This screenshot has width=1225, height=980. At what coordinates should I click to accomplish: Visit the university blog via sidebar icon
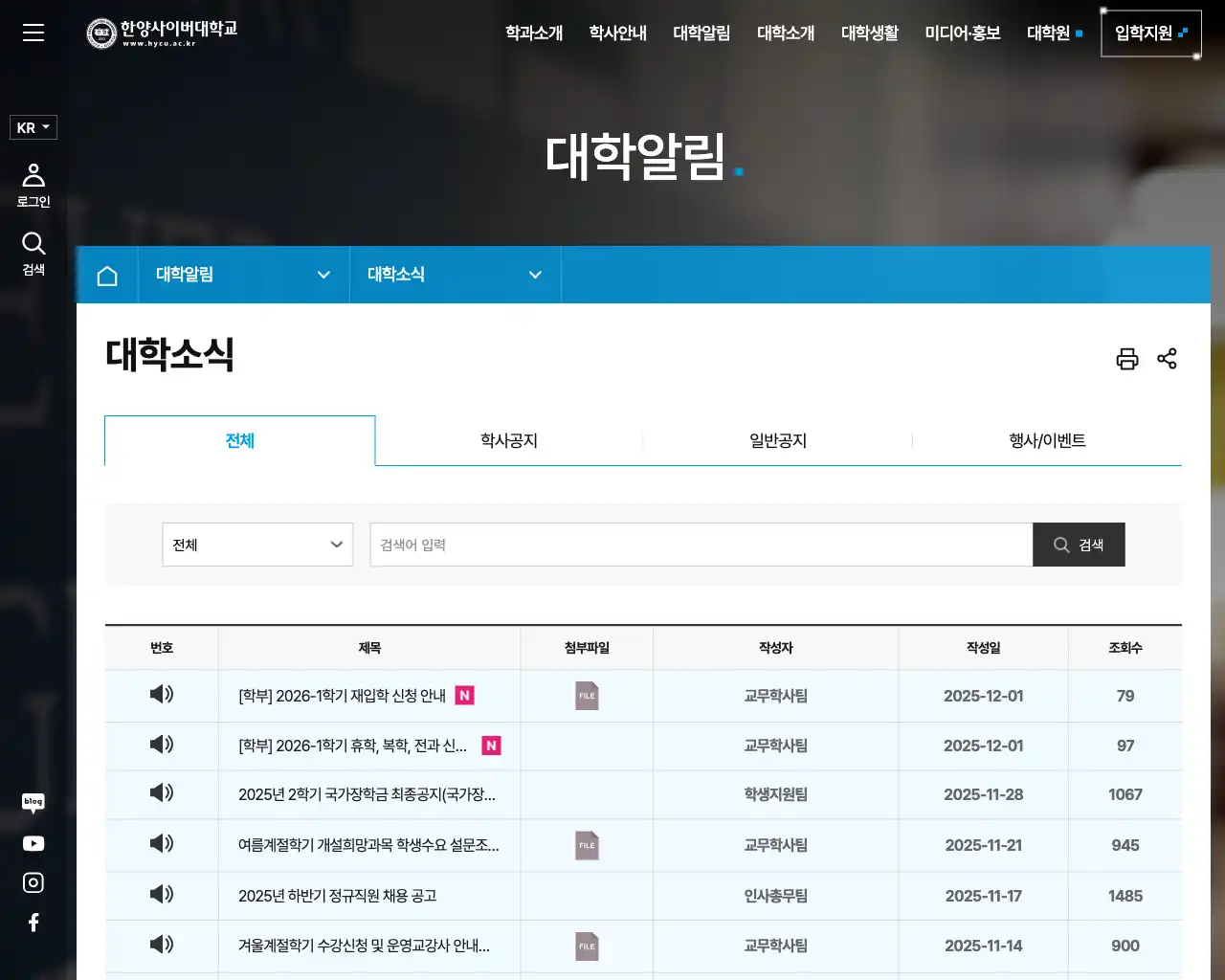point(33,803)
